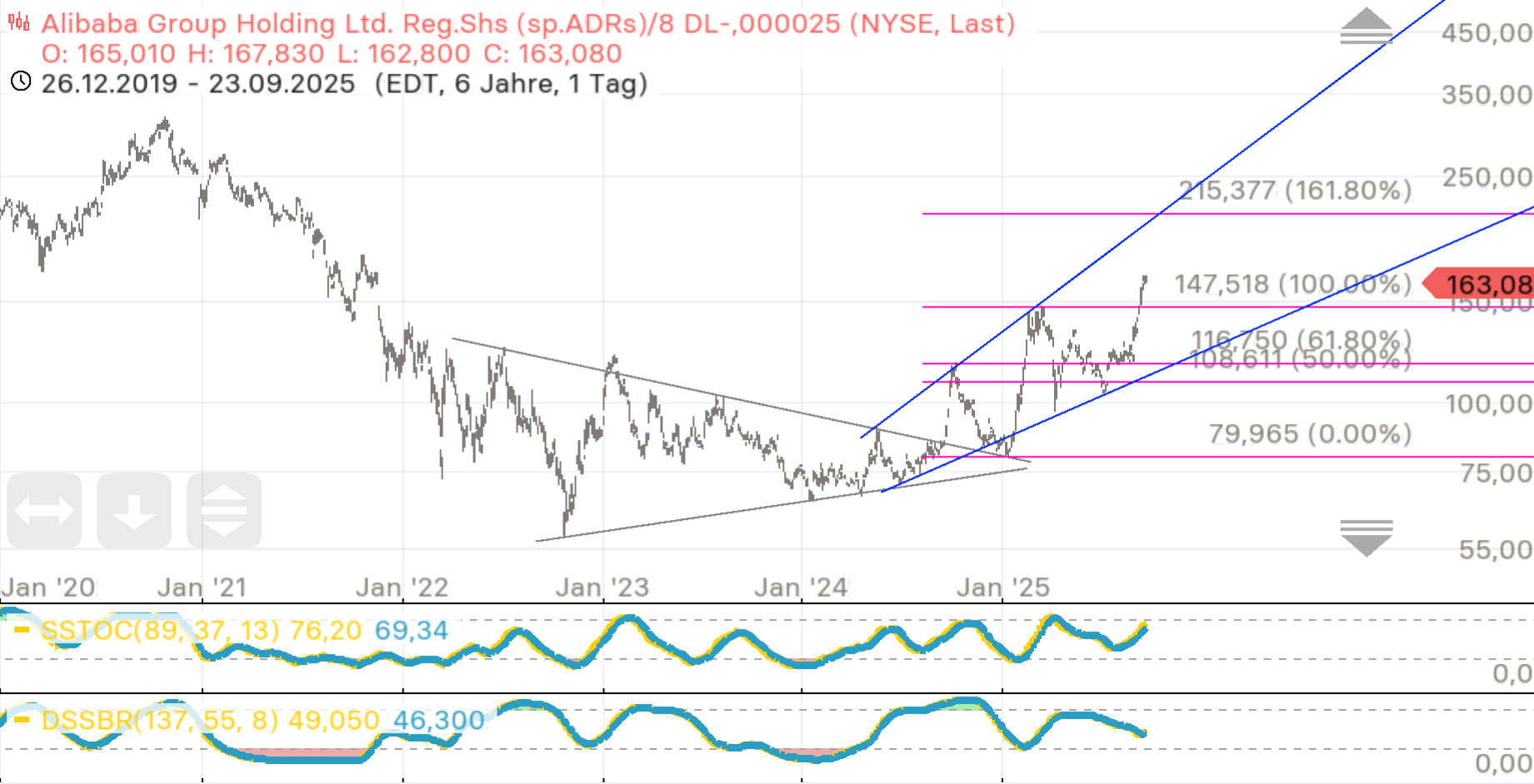Click the Alibaba Group Holding chart title
Viewport: 1534px width, 784px height.
point(527,24)
